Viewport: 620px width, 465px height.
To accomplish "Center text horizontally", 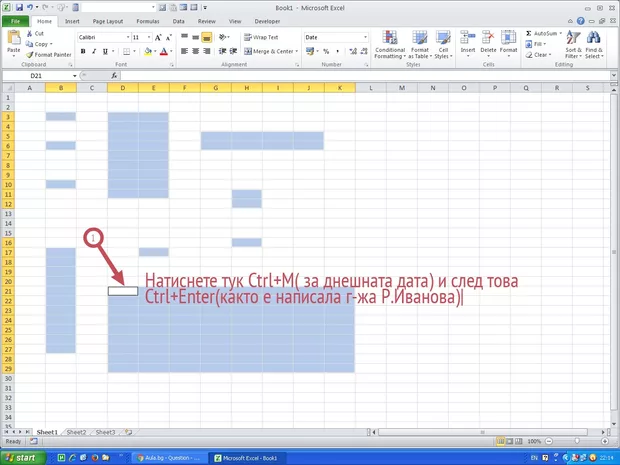I will pyautogui.click(x=196, y=51).
